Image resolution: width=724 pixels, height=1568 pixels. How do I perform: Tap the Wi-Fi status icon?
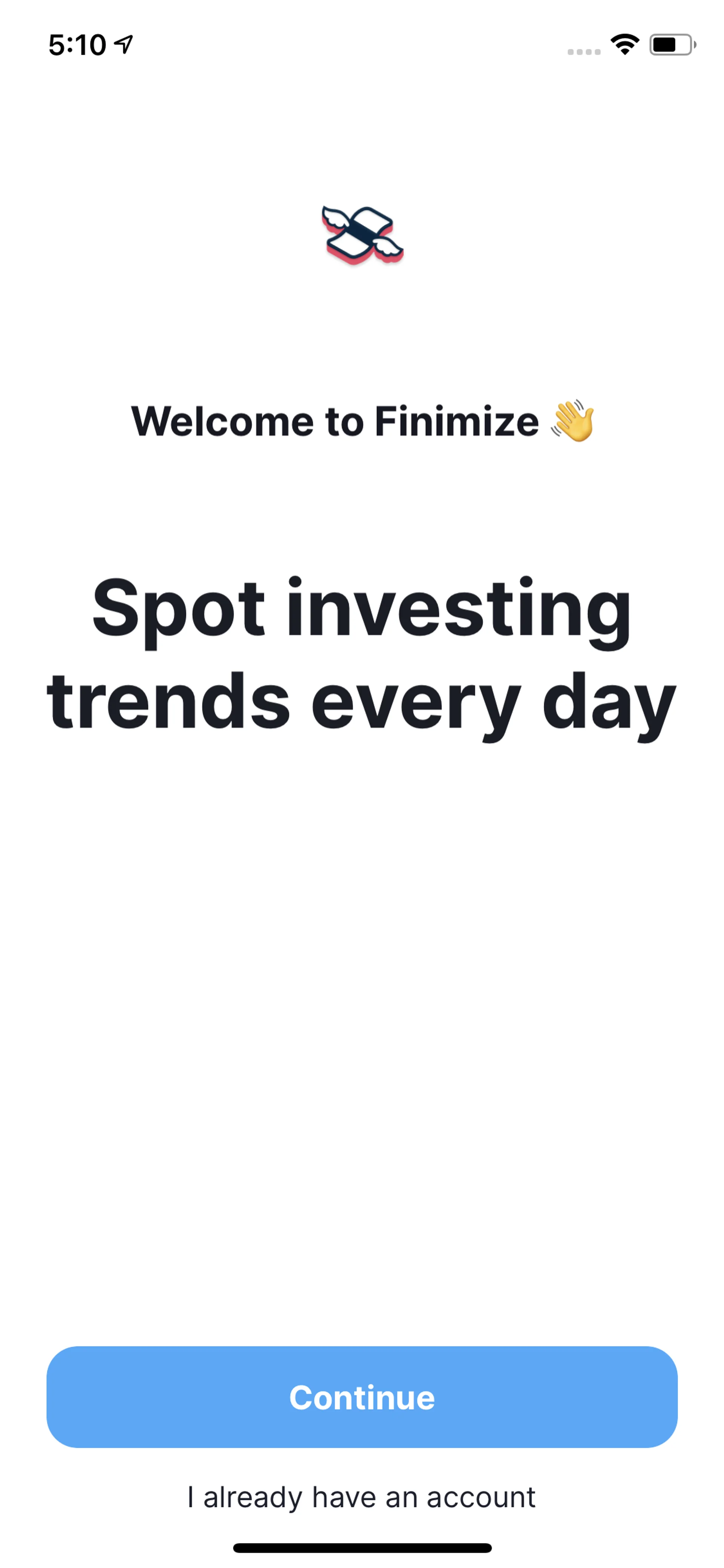(625, 45)
